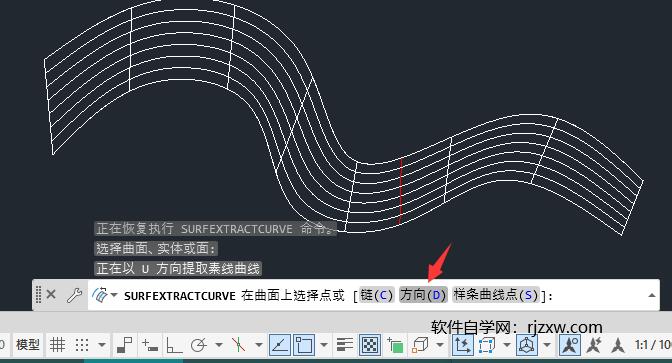Toggle isometric drafting icon

click(238, 345)
